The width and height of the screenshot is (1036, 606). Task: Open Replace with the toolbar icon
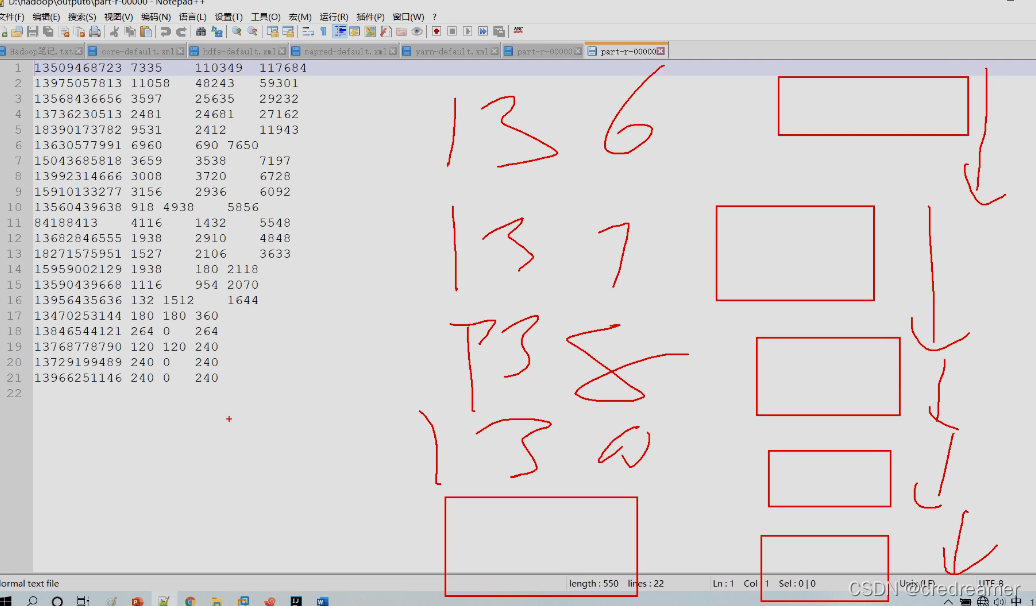click(x=217, y=31)
